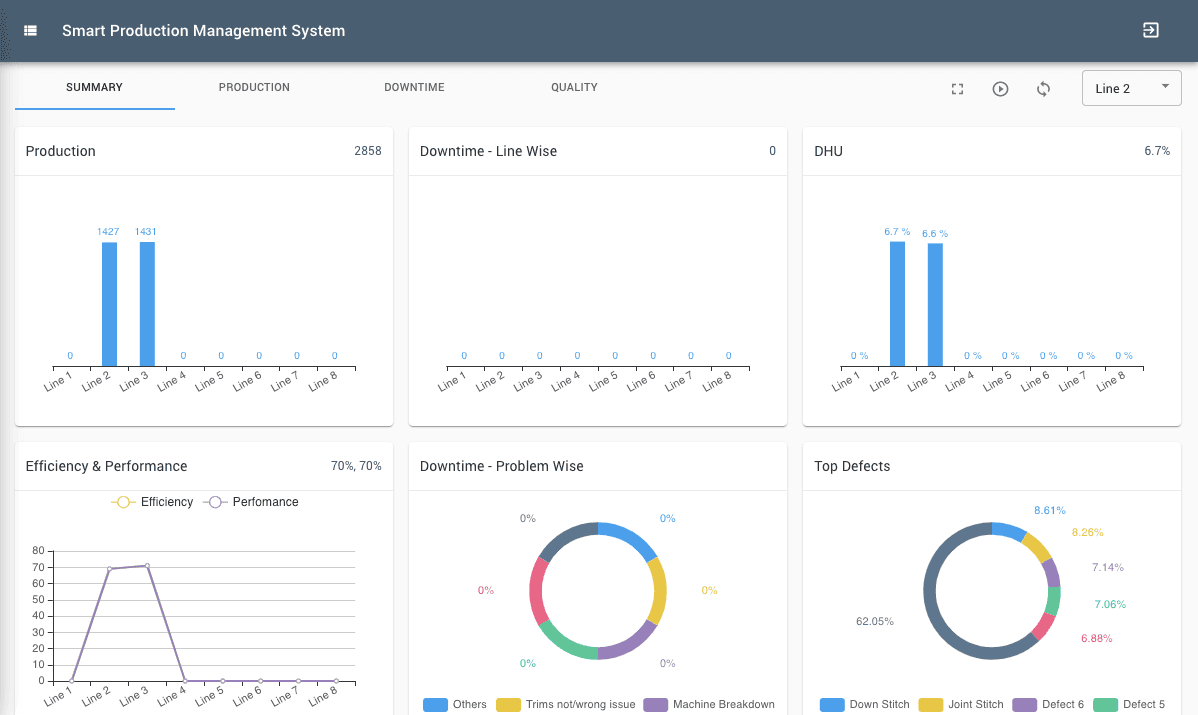Viewport: 1198px width, 715px height.
Task: Toggle the Perfomance series in chart legend
Action: (x=251, y=502)
